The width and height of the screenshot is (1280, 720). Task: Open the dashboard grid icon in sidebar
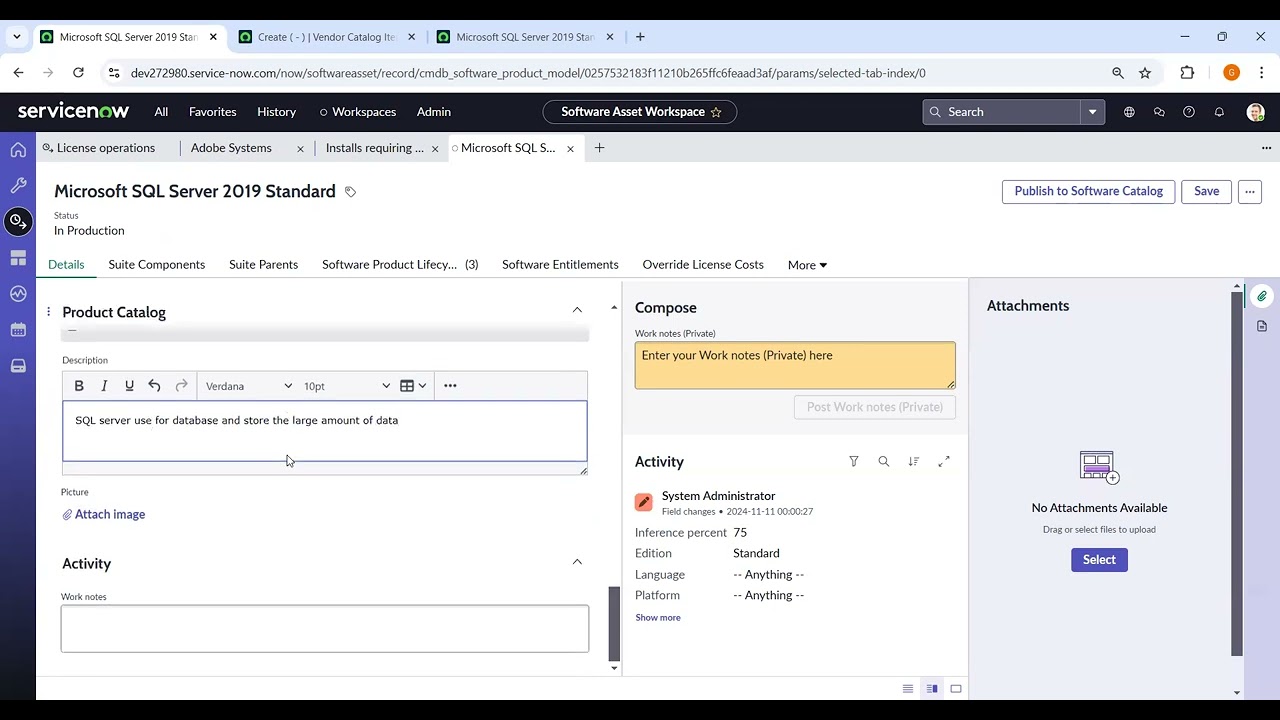18,258
